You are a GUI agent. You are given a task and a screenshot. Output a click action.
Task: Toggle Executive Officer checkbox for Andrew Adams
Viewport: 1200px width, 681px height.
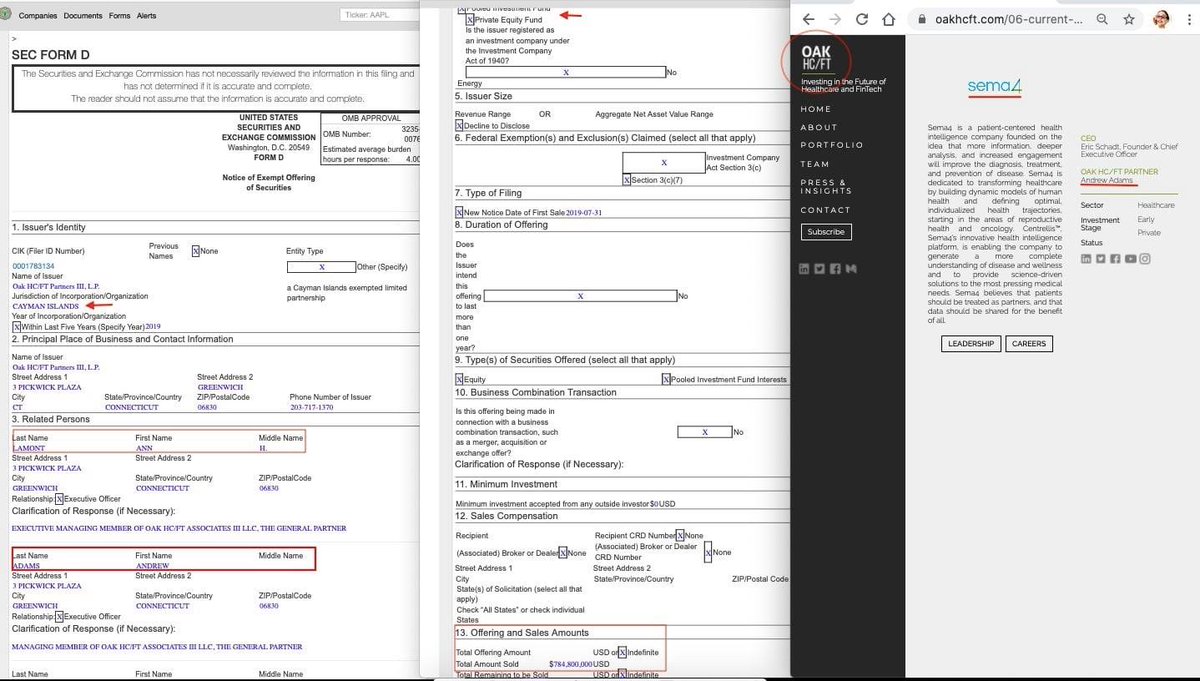pyautogui.click(x=59, y=617)
